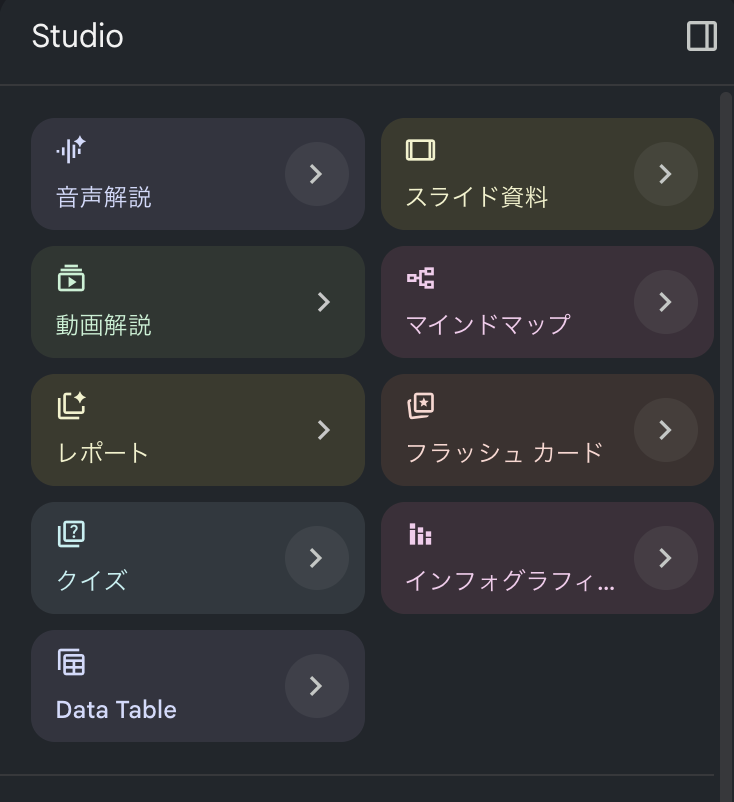
Task: Click the video overview play icon
Action: coord(71,278)
